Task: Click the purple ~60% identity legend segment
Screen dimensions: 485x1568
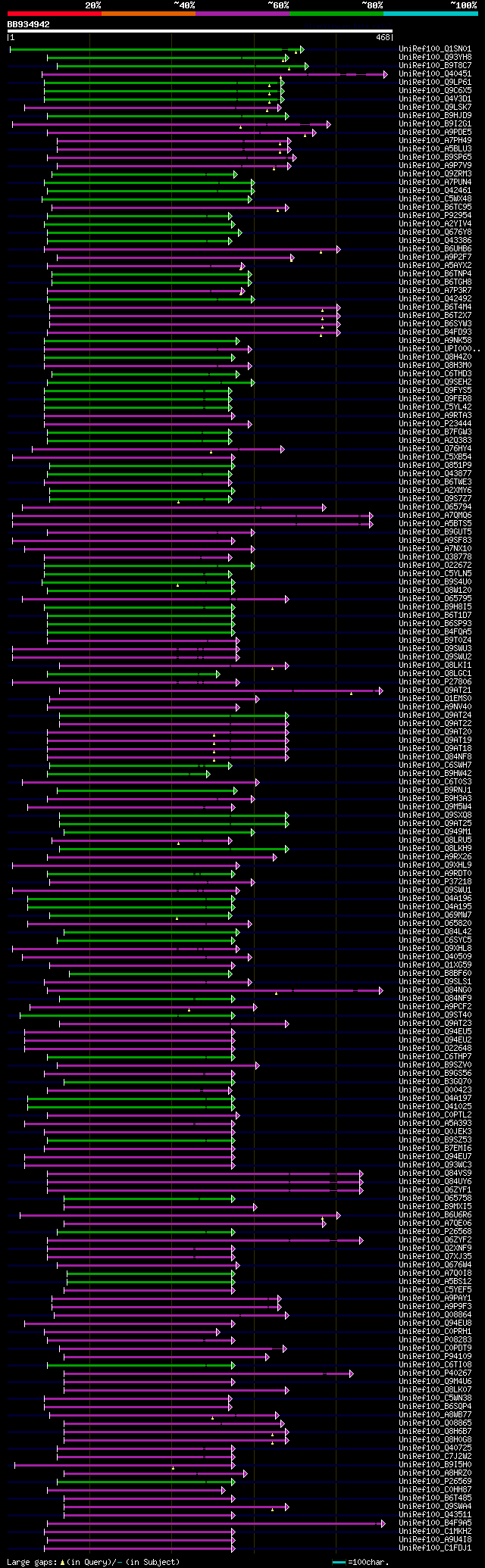Action: (242, 13)
